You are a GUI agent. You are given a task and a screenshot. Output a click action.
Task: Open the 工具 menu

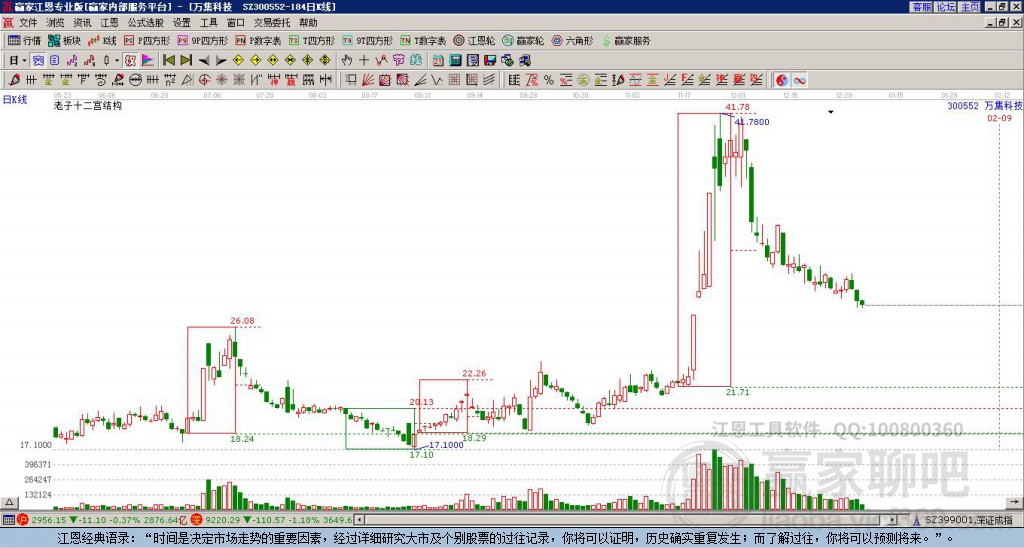click(x=209, y=23)
